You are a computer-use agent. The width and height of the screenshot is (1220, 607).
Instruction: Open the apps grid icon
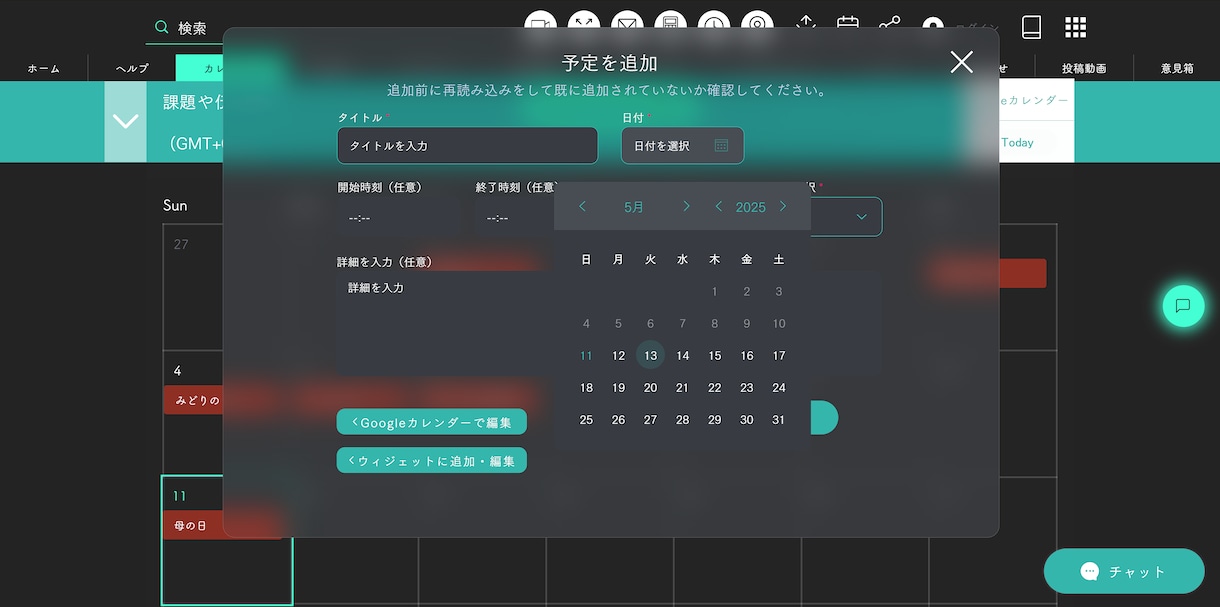point(1075,27)
